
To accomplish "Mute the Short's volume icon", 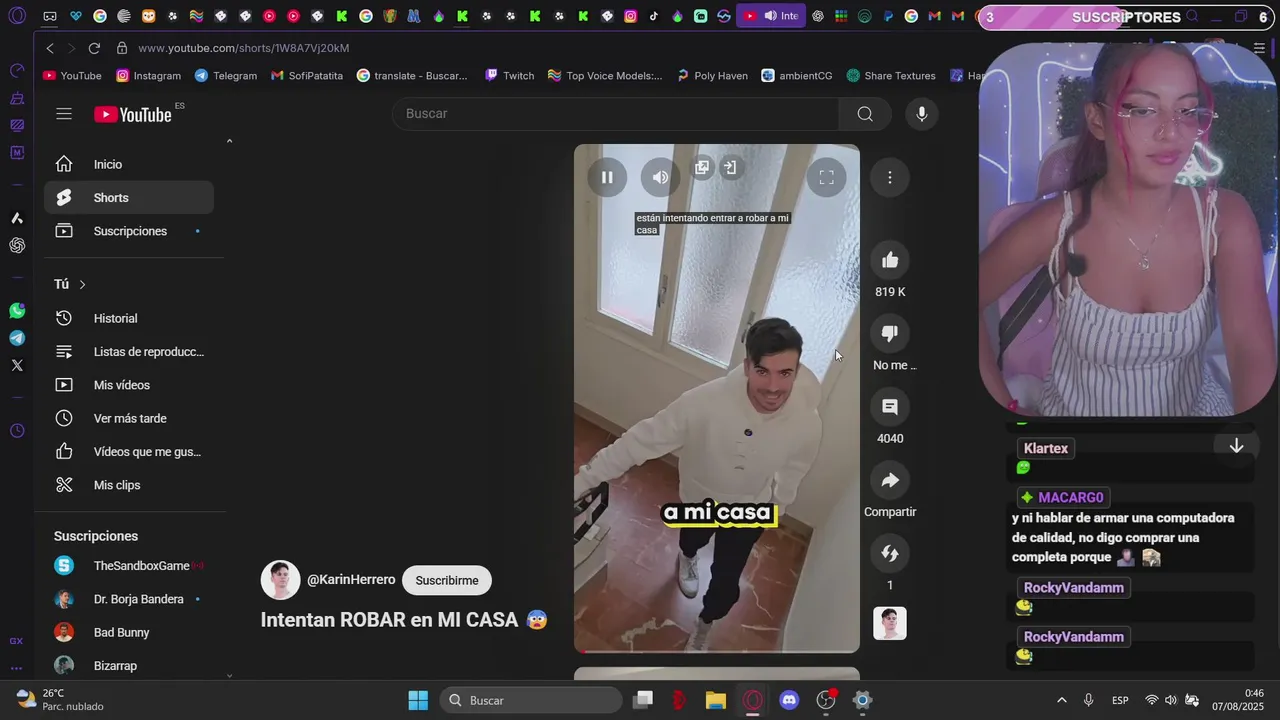I will (660, 177).
